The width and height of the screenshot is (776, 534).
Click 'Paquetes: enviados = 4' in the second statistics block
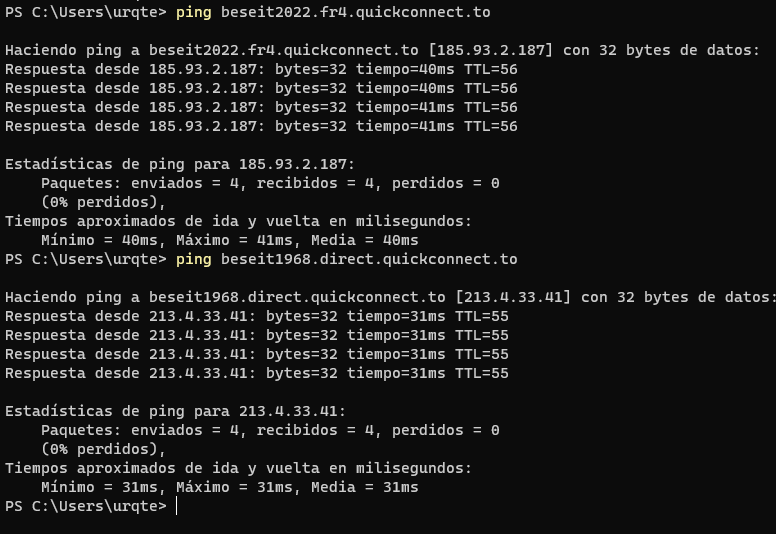point(140,430)
